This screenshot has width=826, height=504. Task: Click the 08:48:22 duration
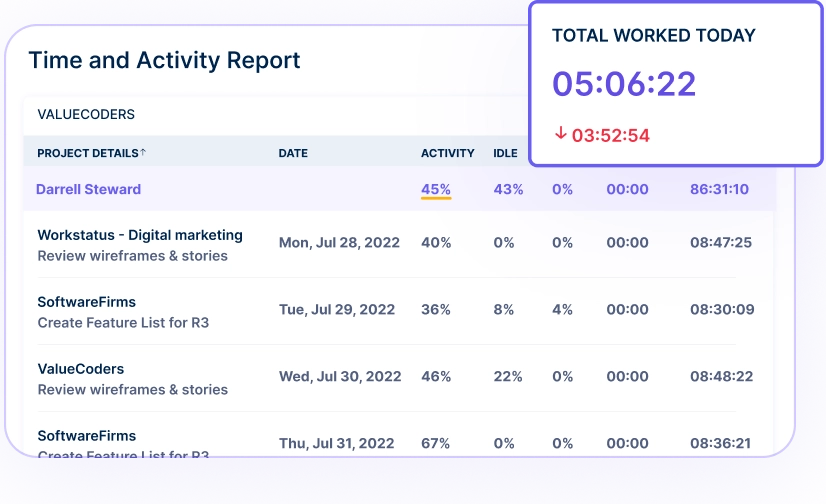(722, 376)
